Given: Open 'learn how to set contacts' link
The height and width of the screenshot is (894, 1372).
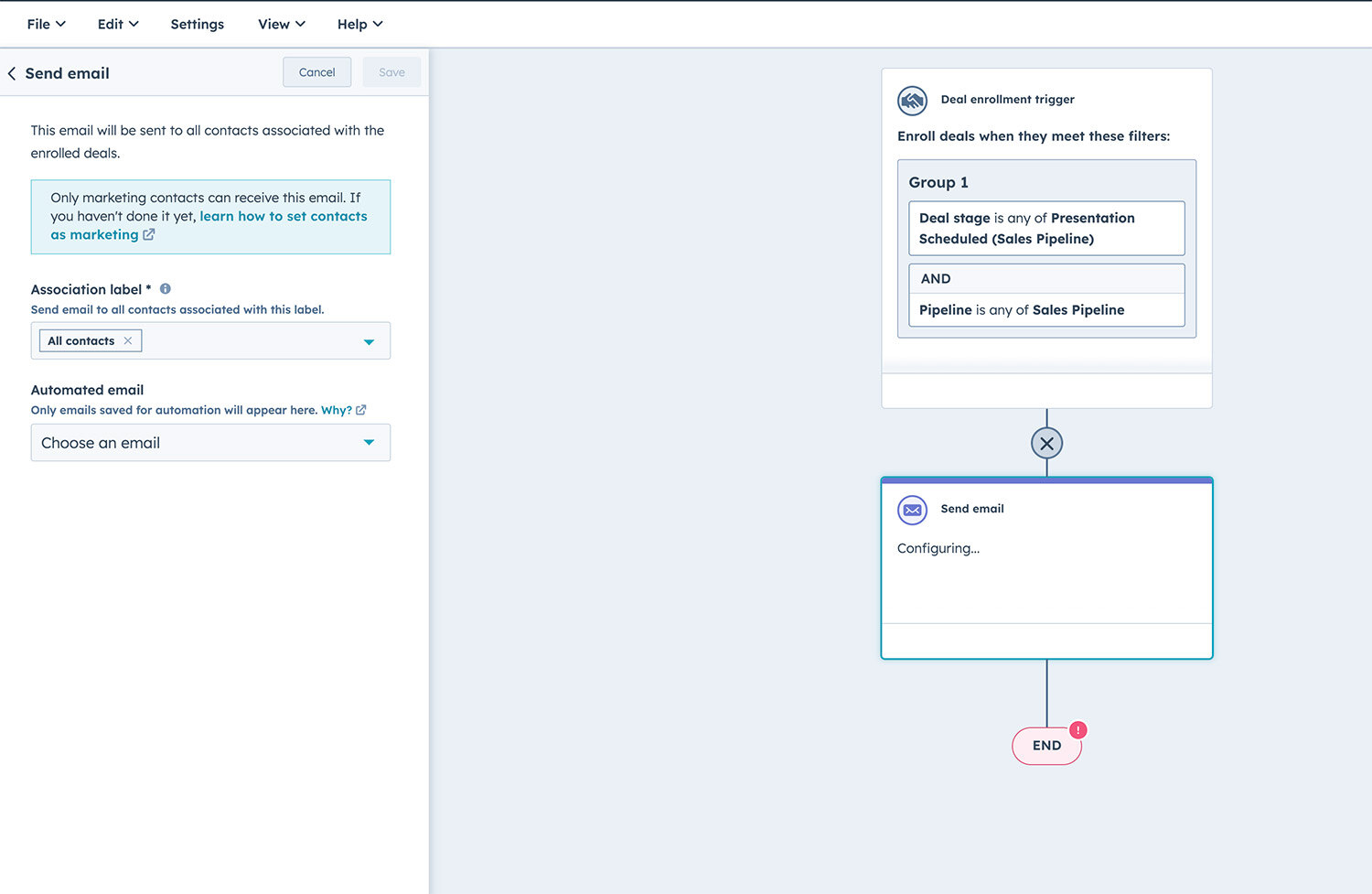Looking at the screenshot, I should point(283,217).
